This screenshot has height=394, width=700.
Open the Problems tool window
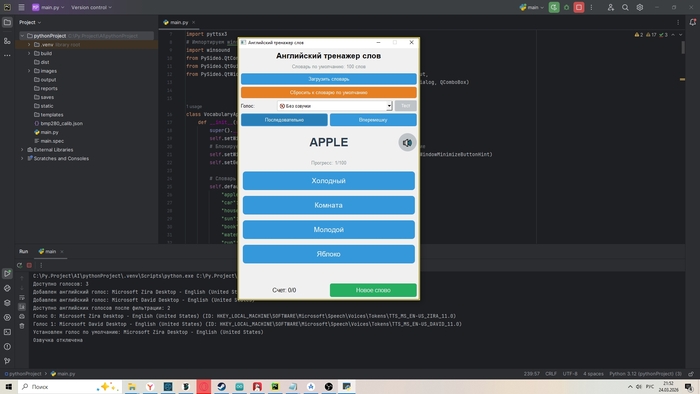7,347
